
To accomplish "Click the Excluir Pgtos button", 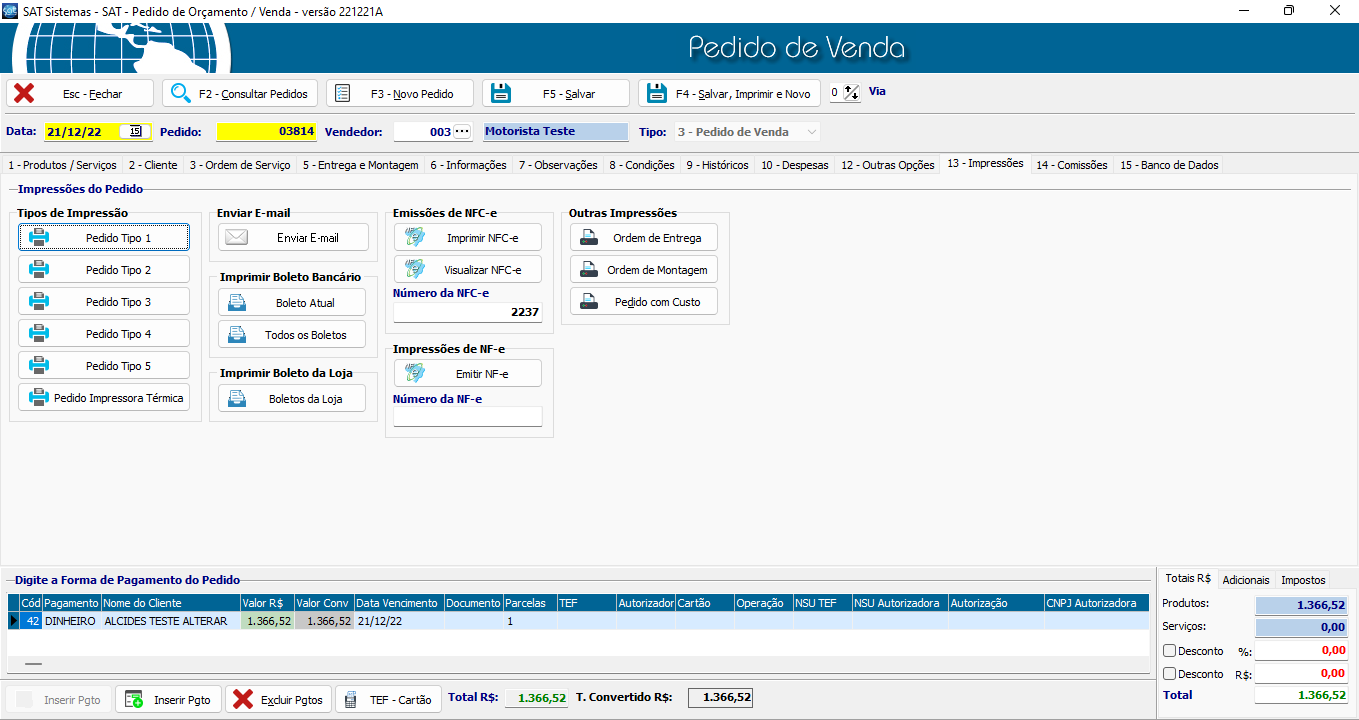I will click(279, 699).
